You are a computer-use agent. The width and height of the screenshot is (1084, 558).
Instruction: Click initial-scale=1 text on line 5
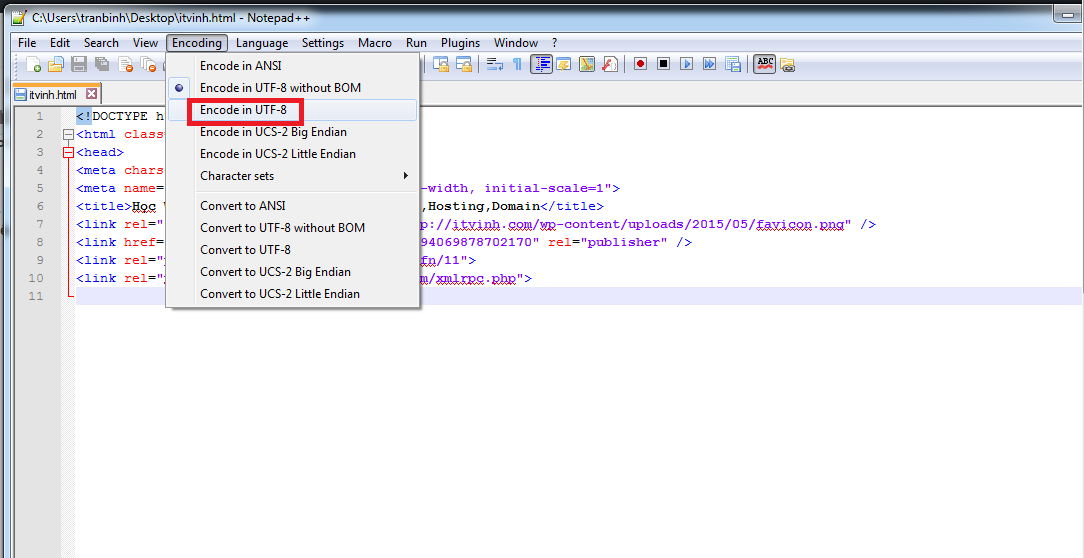(544, 188)
